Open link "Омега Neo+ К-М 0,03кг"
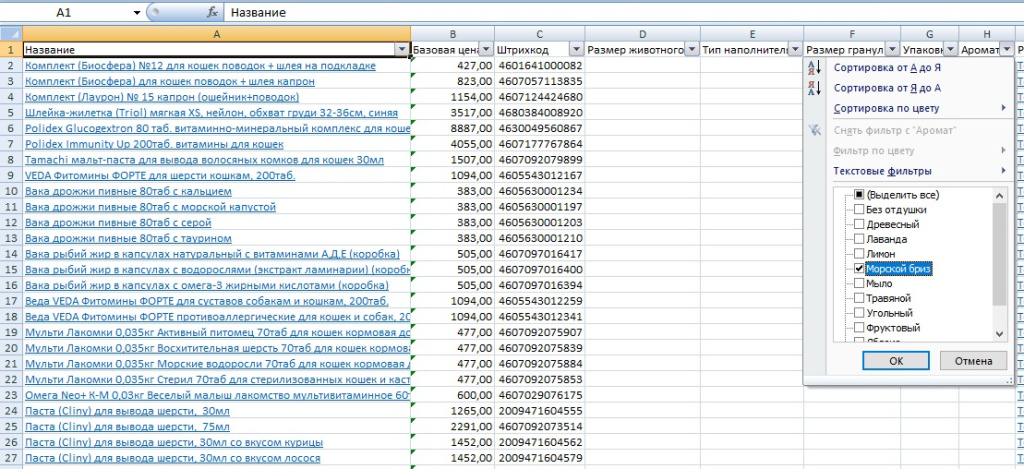 [217, 395]
